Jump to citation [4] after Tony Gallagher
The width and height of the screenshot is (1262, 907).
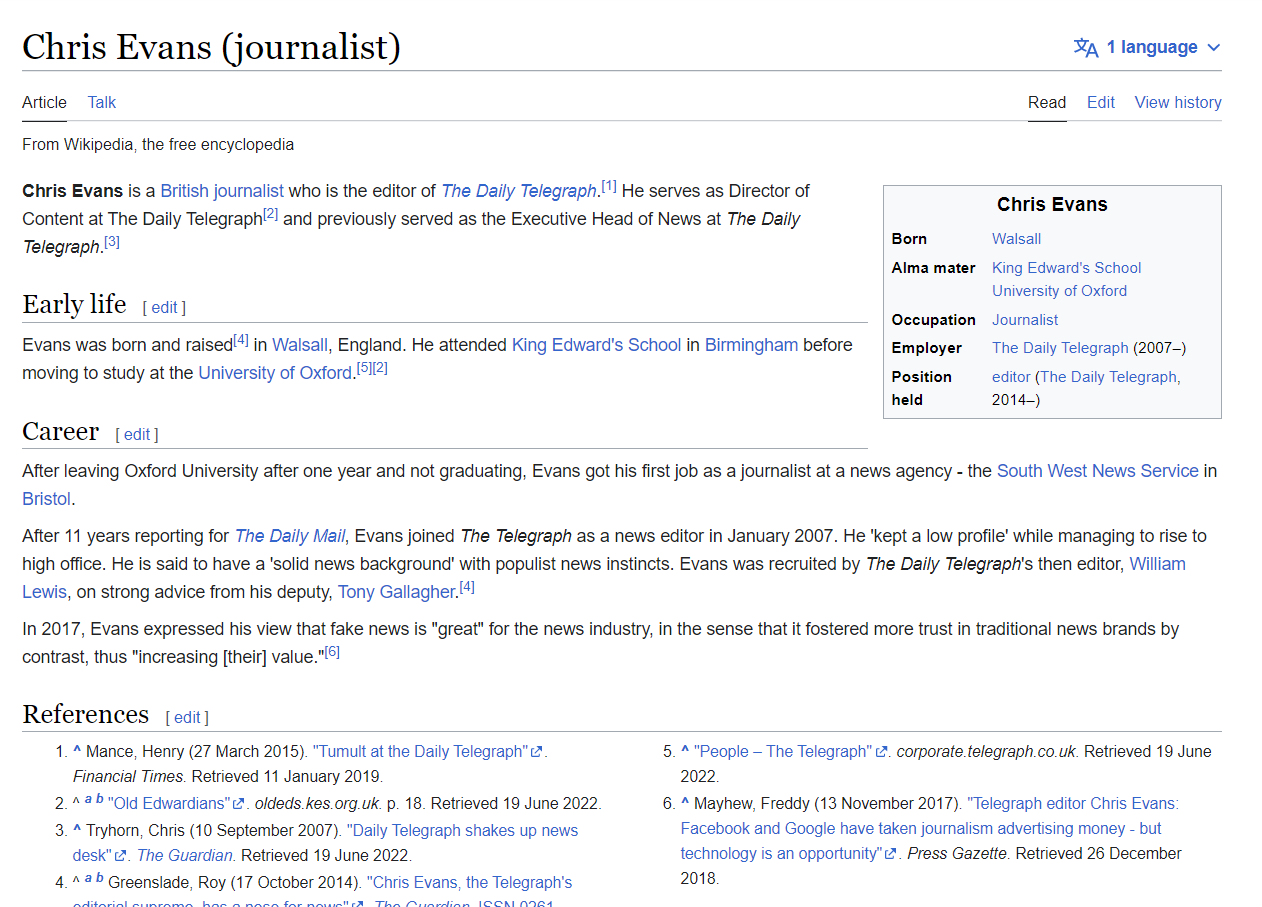pos(467,587)
